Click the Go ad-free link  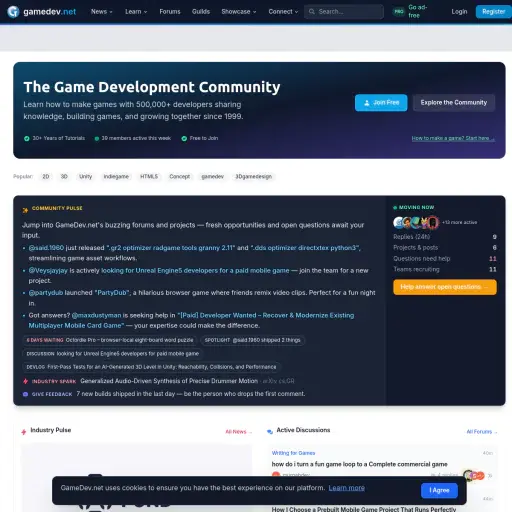(417, 11)
